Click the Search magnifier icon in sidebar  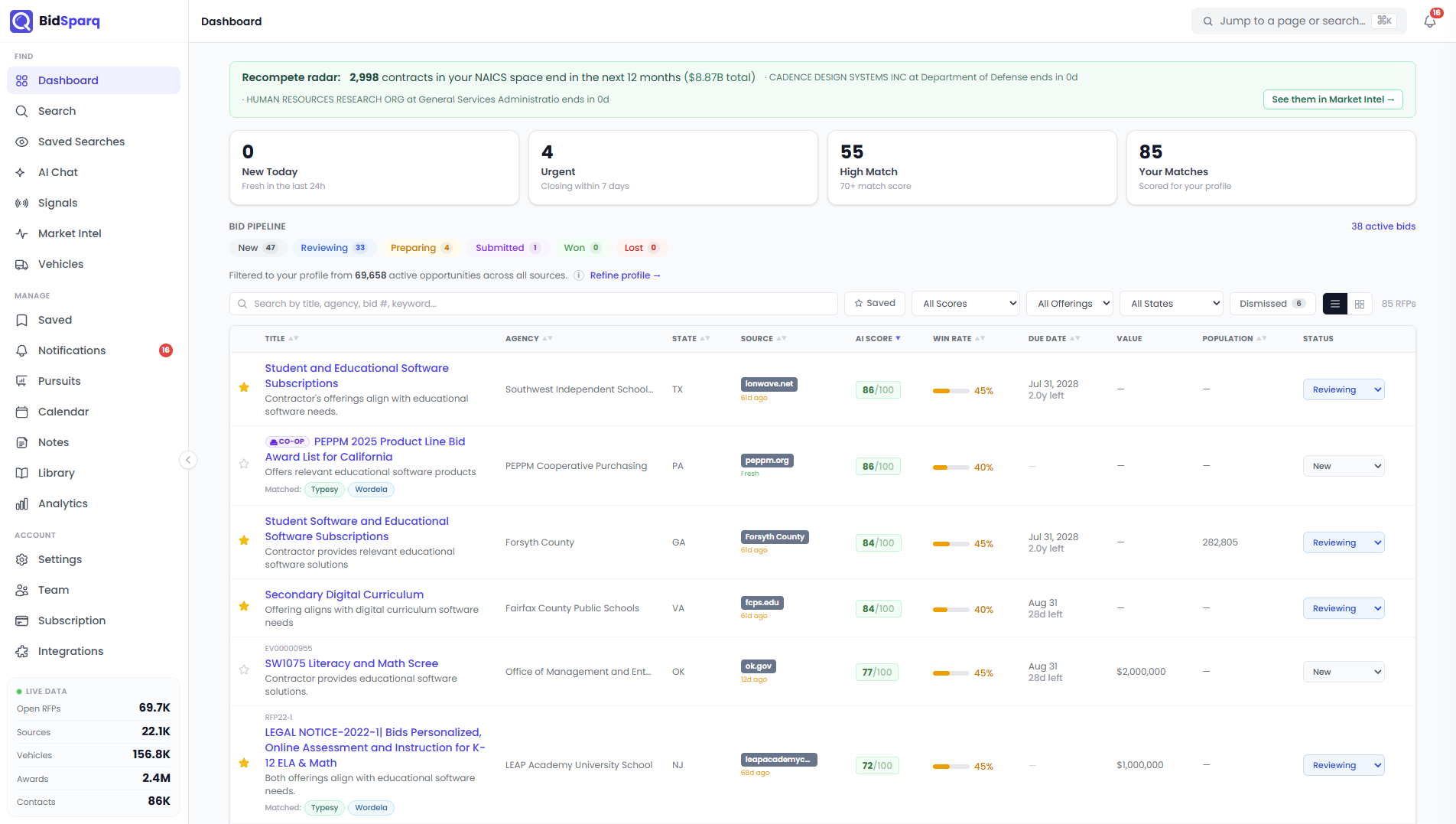(21, 111)
